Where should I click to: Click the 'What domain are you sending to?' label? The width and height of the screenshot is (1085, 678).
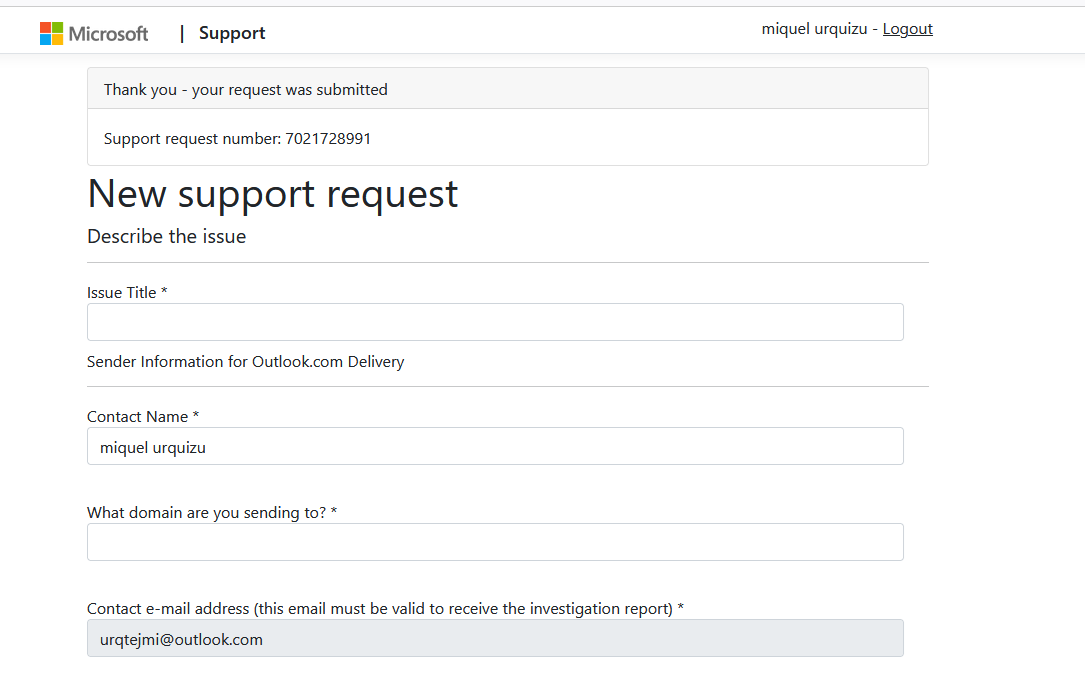point(212,512)
